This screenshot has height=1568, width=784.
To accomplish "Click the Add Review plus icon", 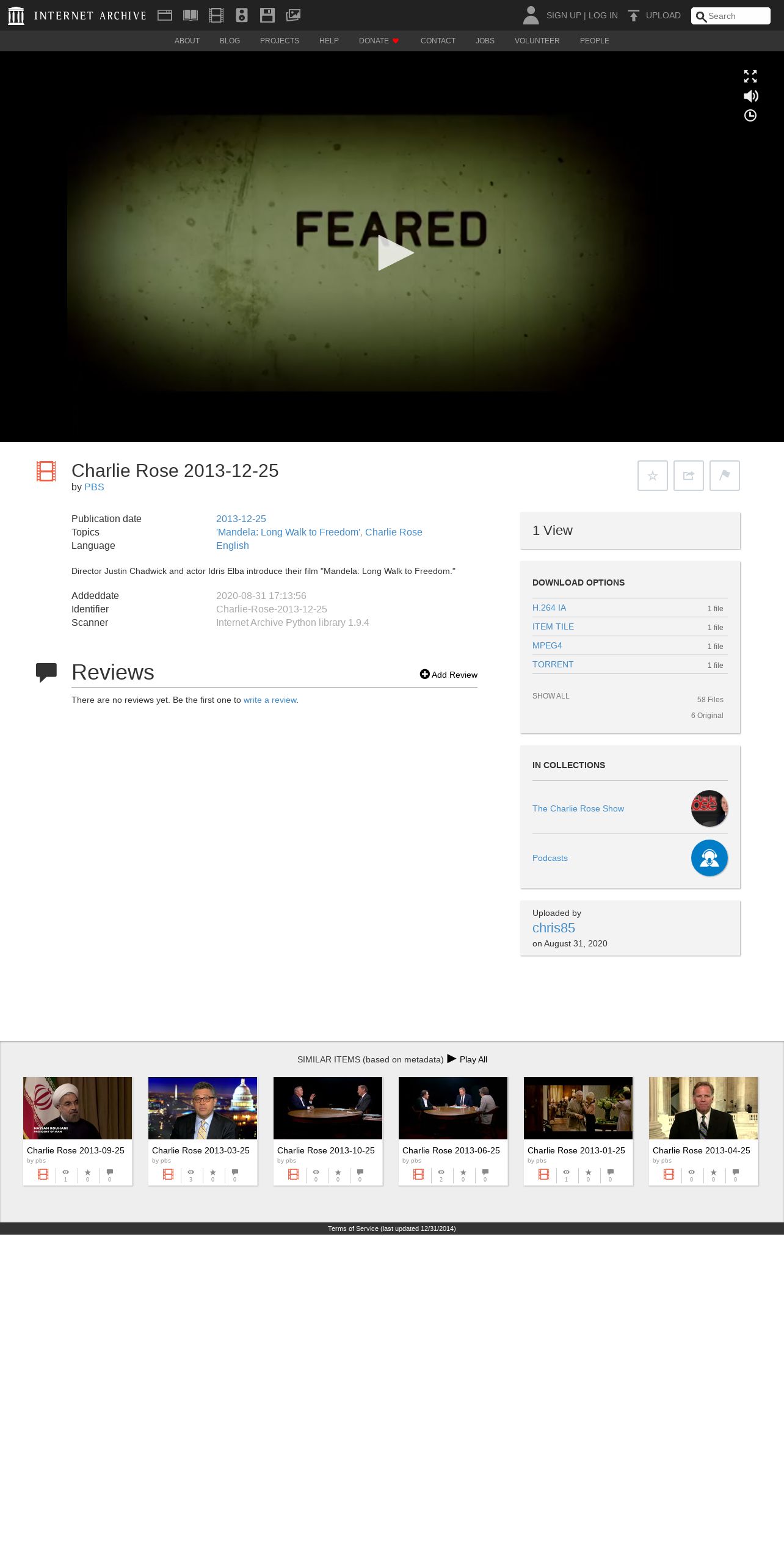I will tap(425, 674).
